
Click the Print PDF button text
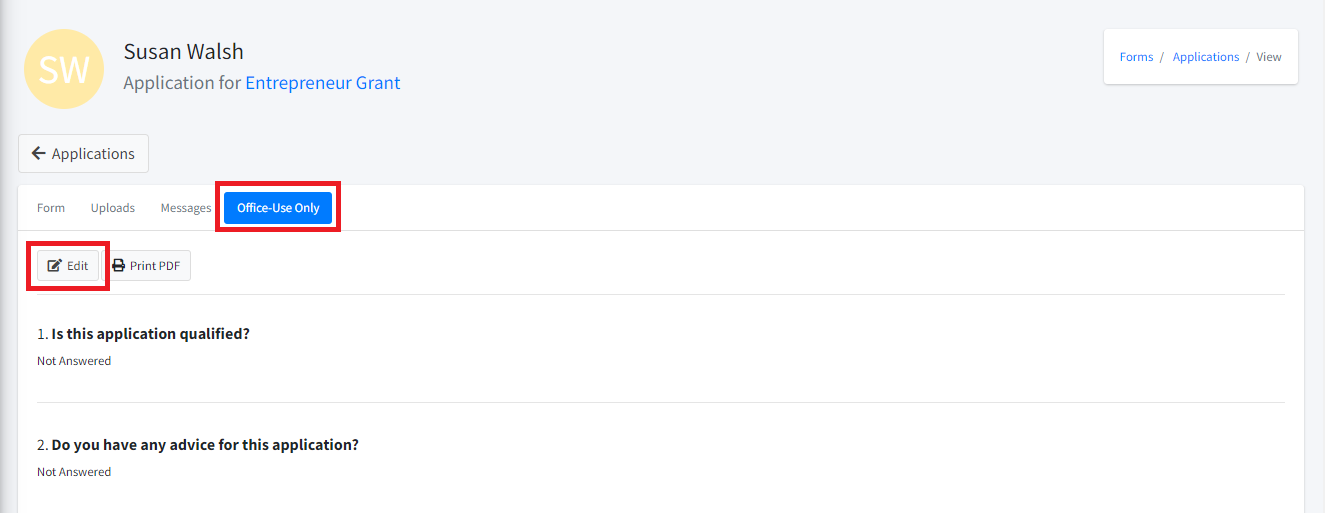[x=155, y=266]
